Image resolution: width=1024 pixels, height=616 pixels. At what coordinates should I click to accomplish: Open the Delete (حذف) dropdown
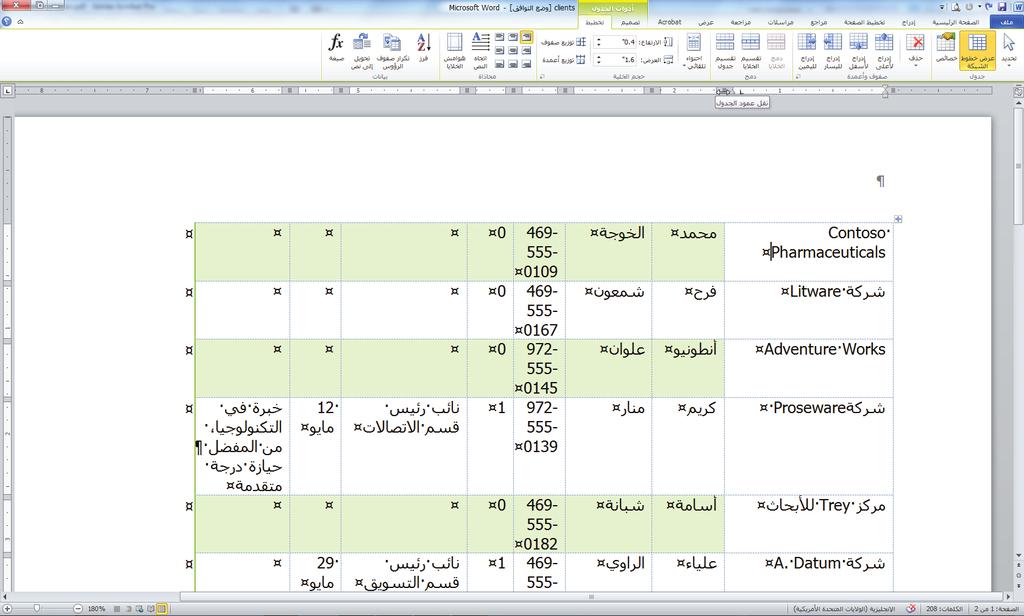pos(916,50)
